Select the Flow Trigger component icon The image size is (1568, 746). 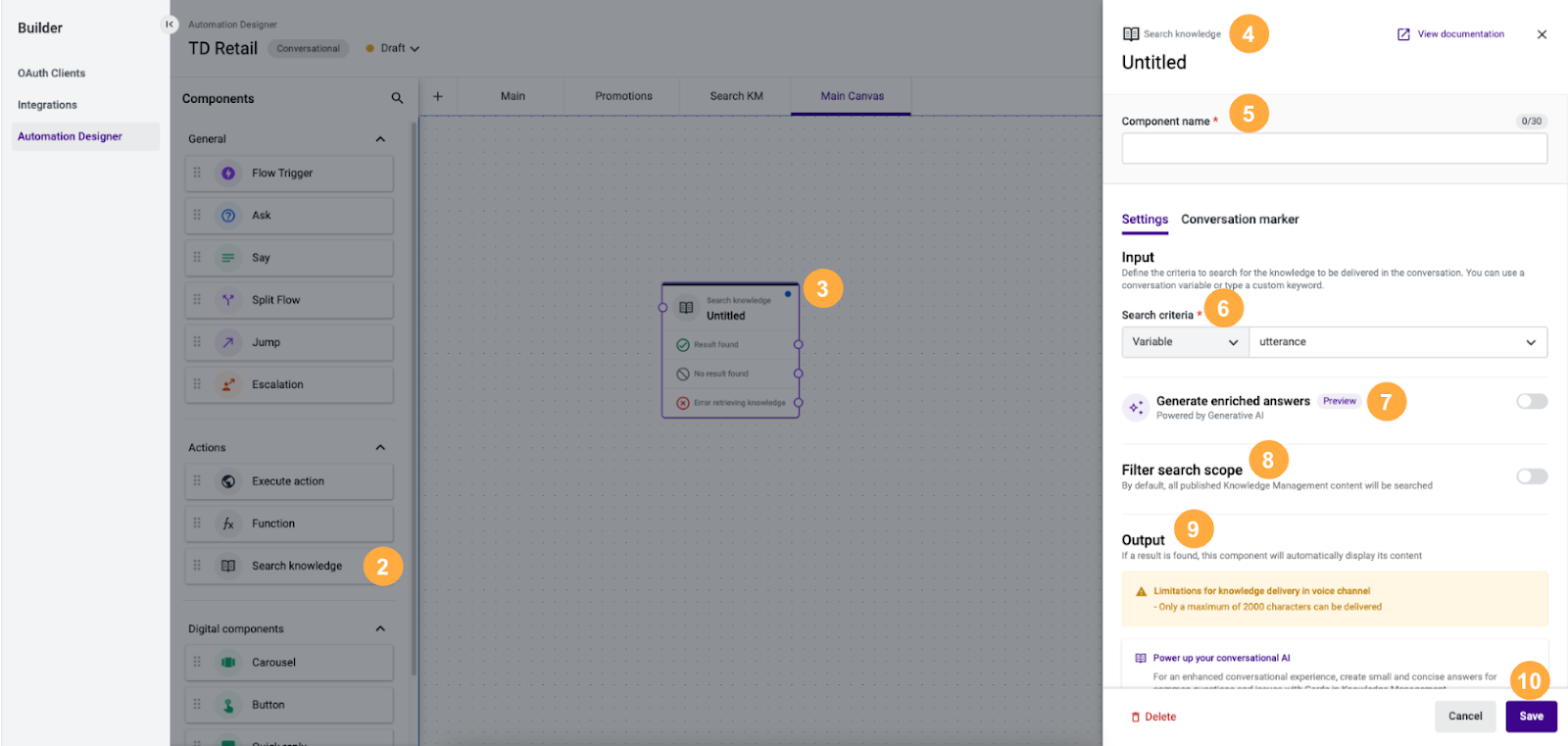[x=228, y=174]
